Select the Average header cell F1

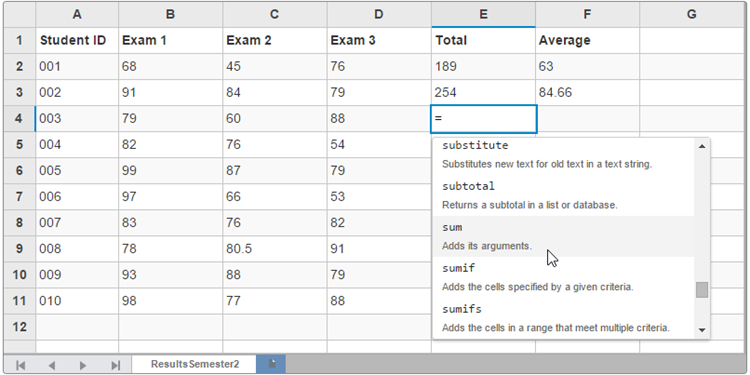[587, 41]
